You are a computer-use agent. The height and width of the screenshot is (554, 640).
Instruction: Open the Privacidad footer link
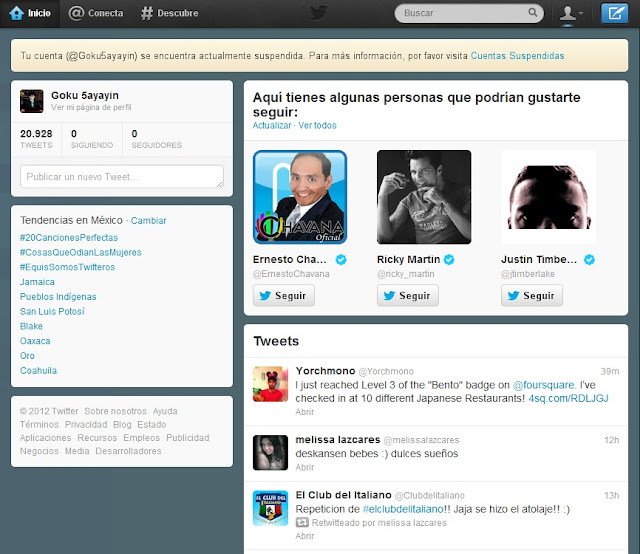pyautogui.click(x=86, y=425)
